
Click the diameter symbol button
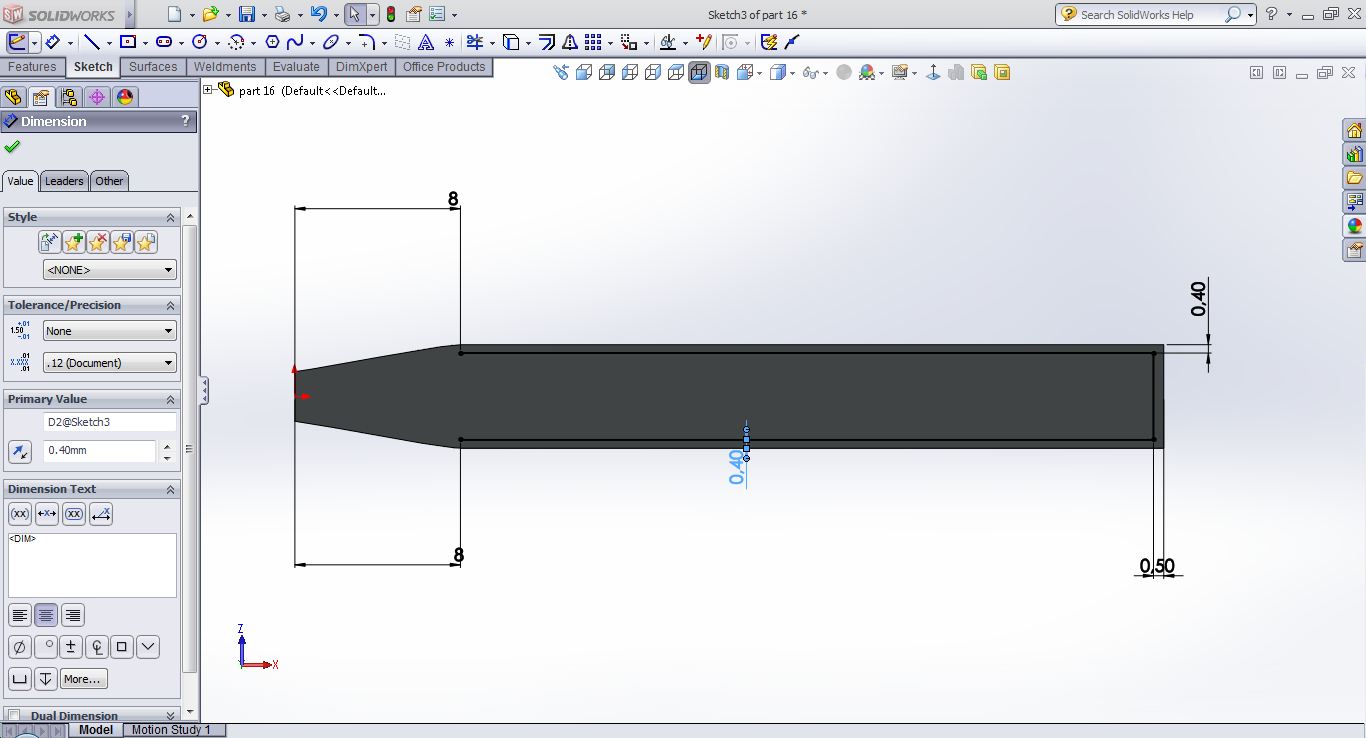tap(19, 647)
